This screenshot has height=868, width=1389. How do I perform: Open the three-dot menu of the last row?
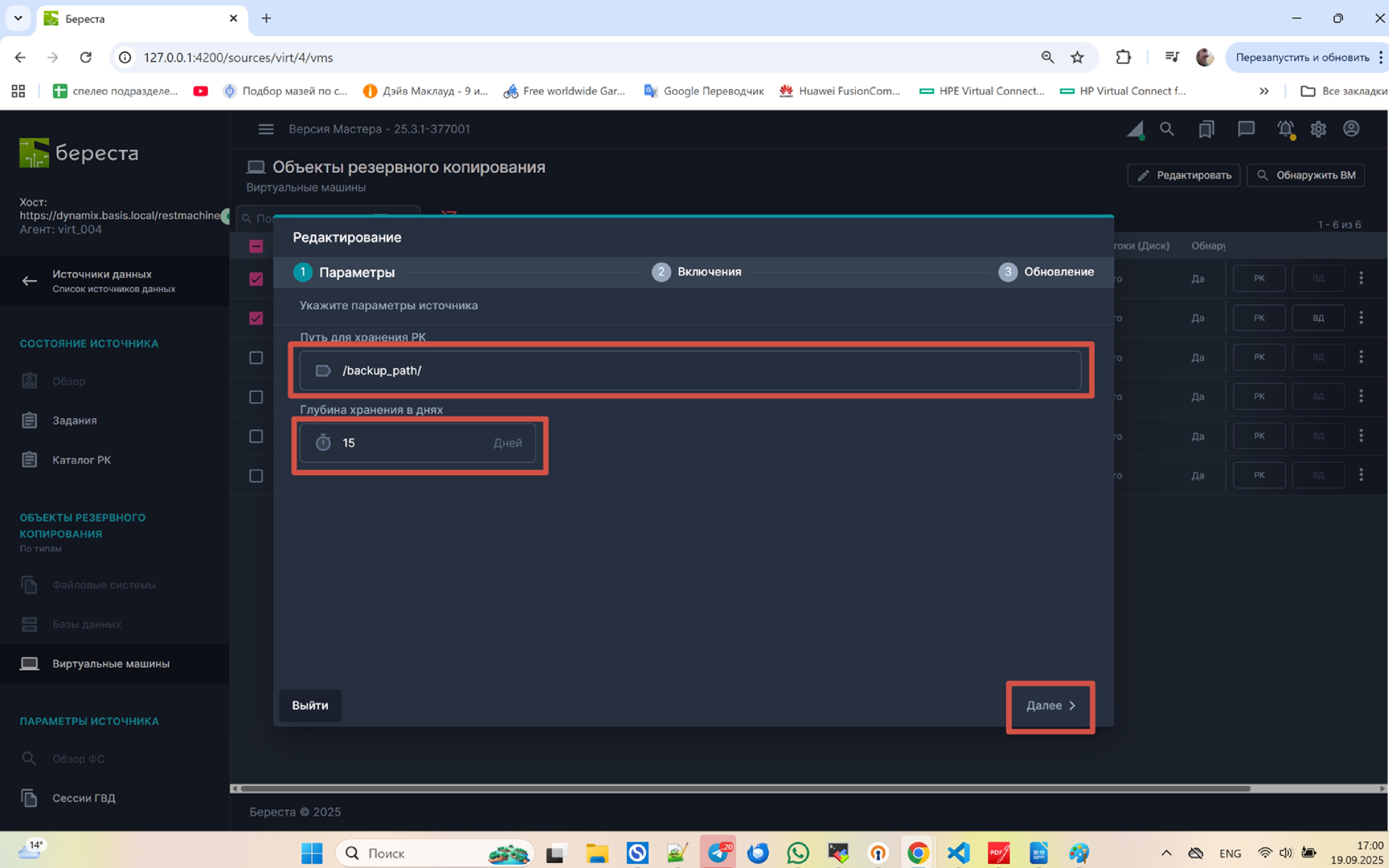[x=1361, y=475]
